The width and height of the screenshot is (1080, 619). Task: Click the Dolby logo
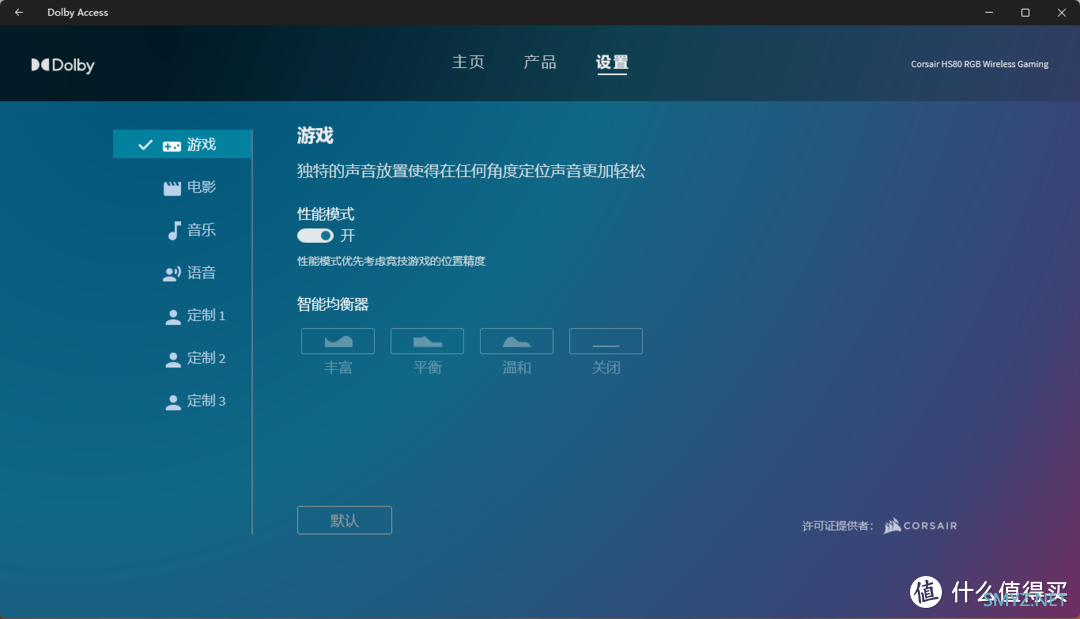[63, 65]
